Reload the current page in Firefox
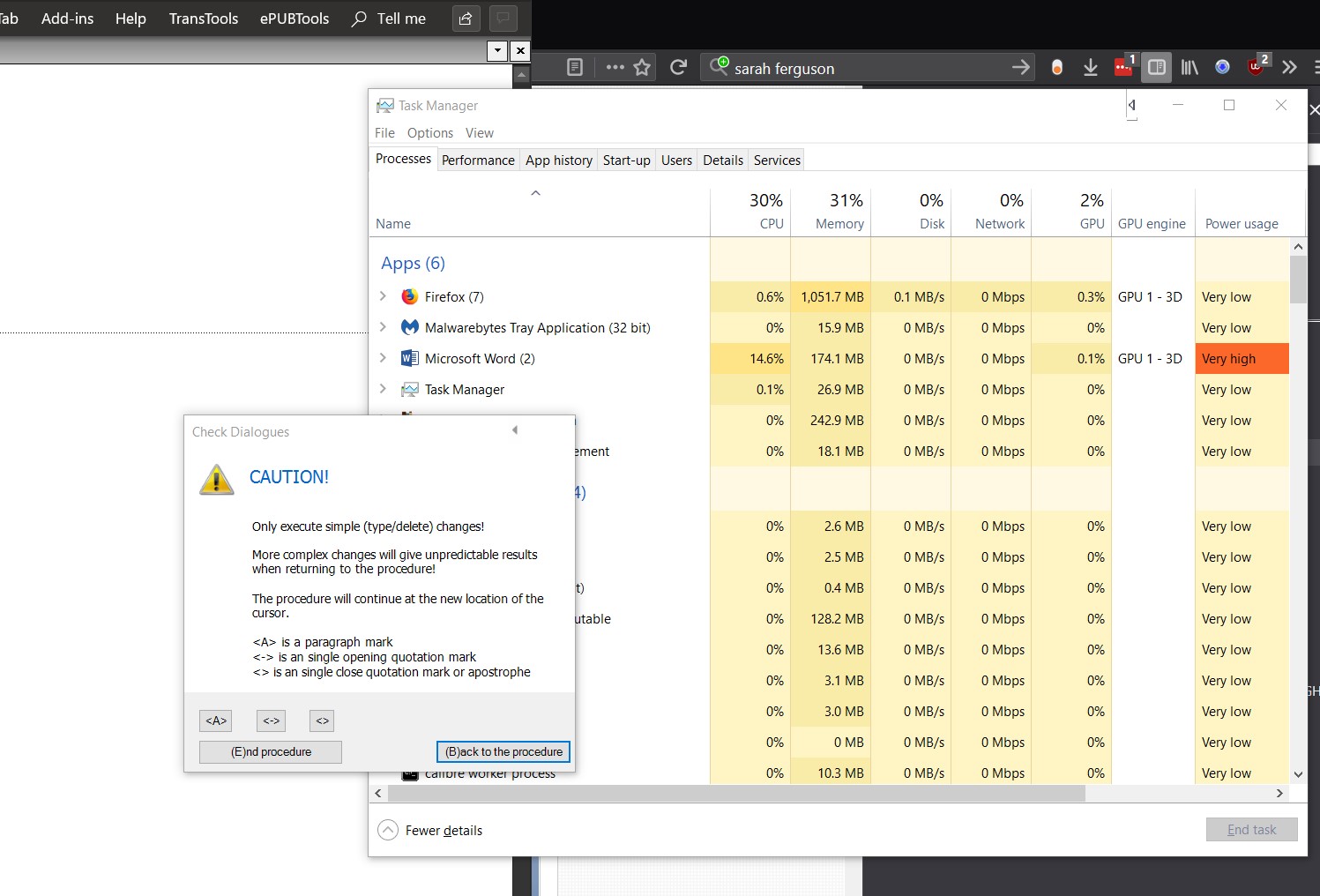 [x=678, y=67]
